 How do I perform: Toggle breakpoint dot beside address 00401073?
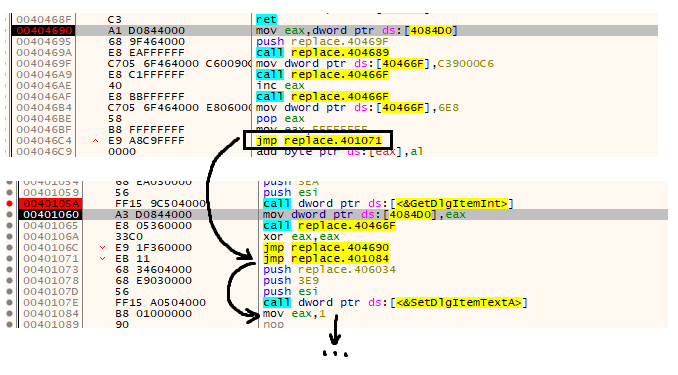point(10,270)
